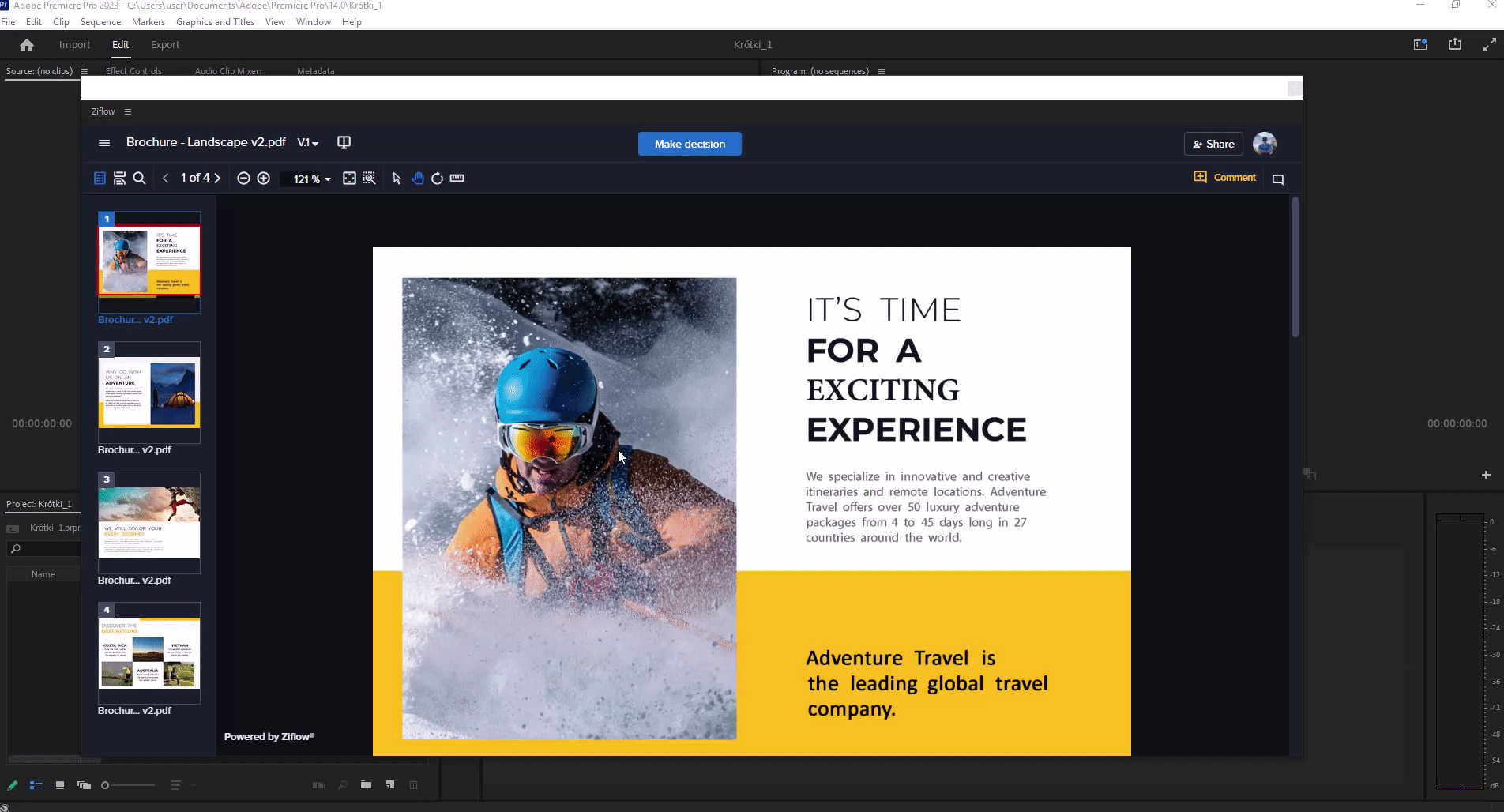This screenshot has width=1504, height=812.
Task: Open the search magnifier in Ziflow toolbar
Action: (140, 179)
